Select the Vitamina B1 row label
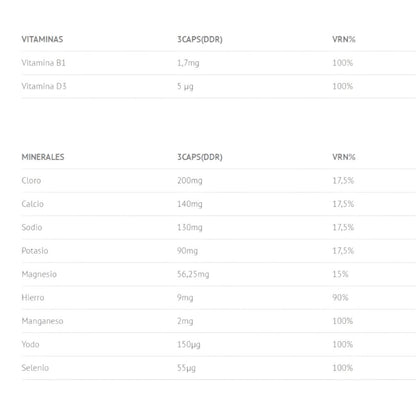 (x=43, y=63)
